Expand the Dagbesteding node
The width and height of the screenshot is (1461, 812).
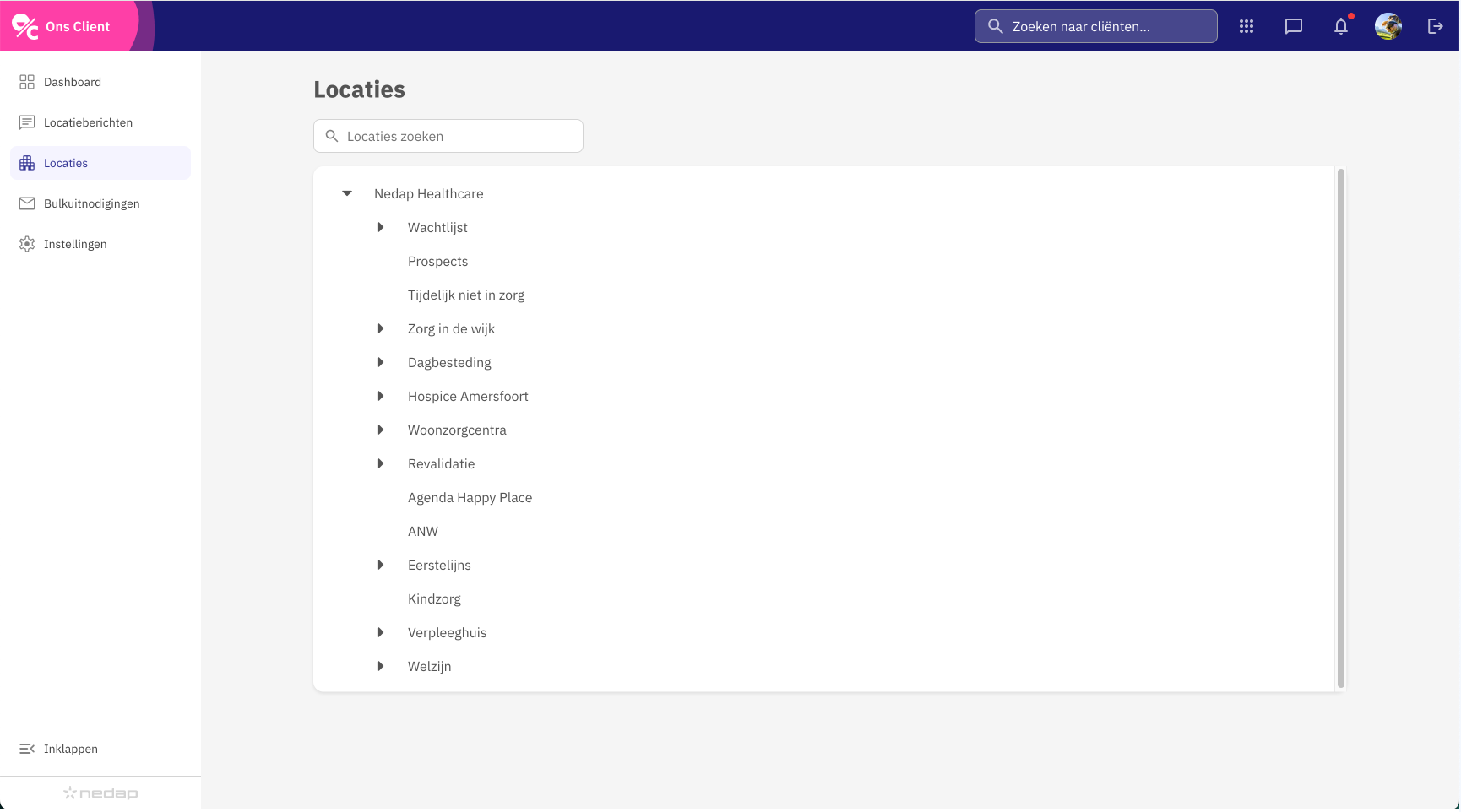pyautogui.click(x=381, y=362)
